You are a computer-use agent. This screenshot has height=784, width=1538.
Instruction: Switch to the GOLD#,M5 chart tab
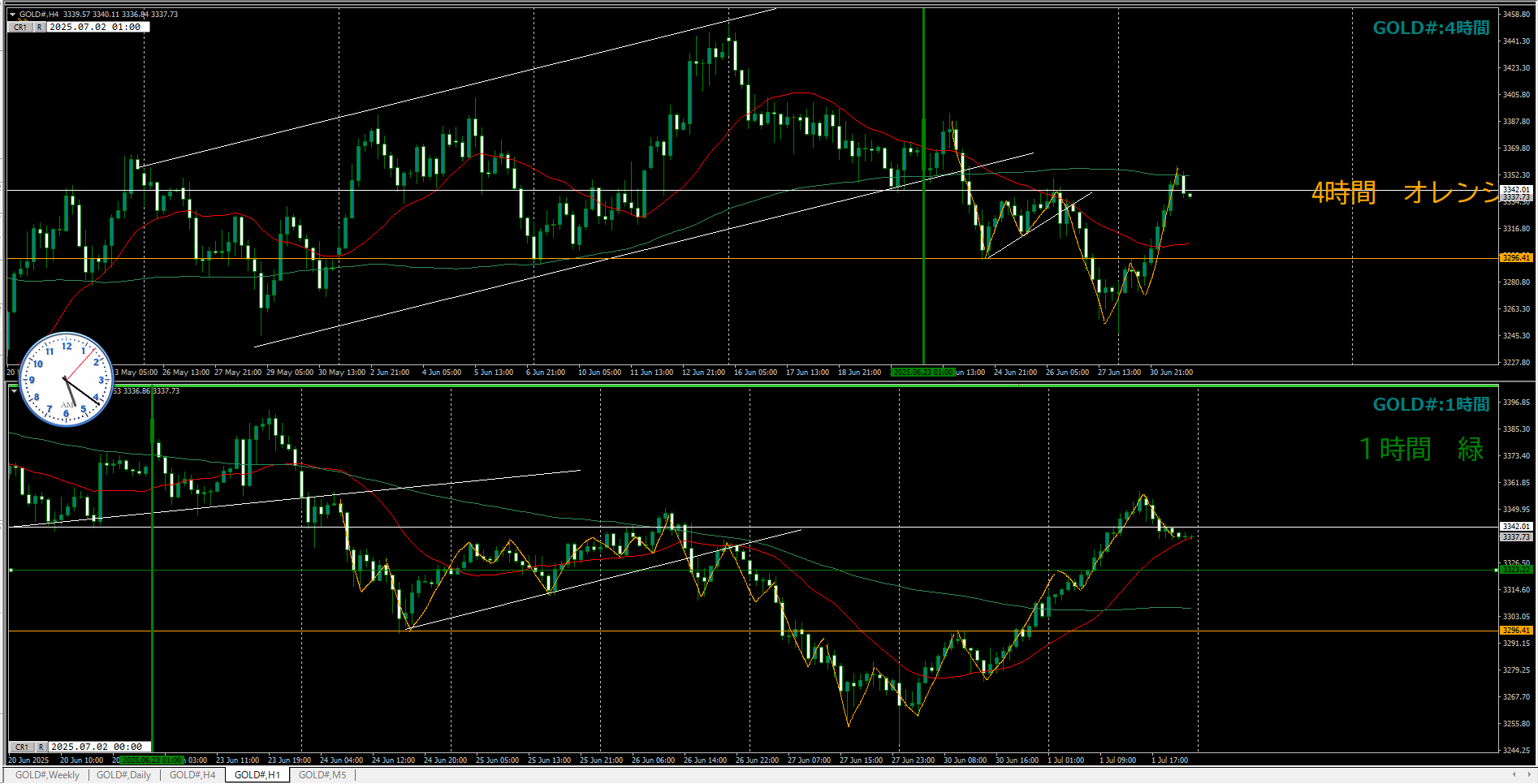pyautogui.click(x=322, y=775)
